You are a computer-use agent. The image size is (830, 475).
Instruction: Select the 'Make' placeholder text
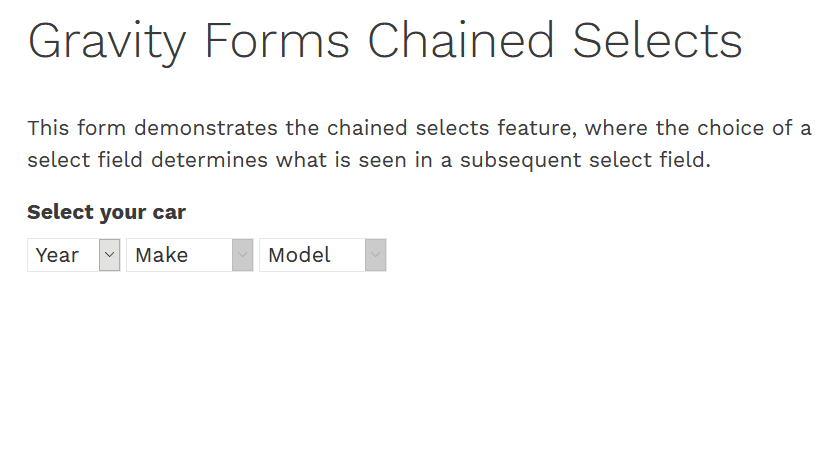[161, 255]
